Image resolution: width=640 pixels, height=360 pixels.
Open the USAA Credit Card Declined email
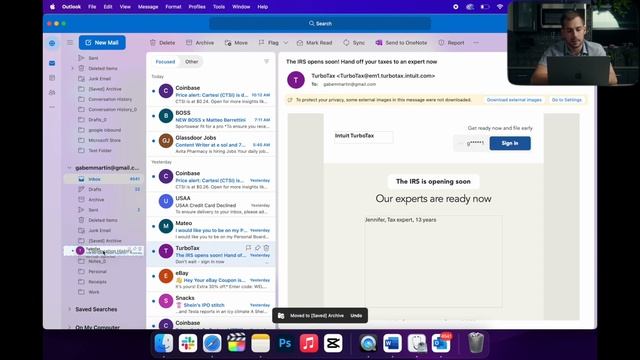[x=211, y=204]
